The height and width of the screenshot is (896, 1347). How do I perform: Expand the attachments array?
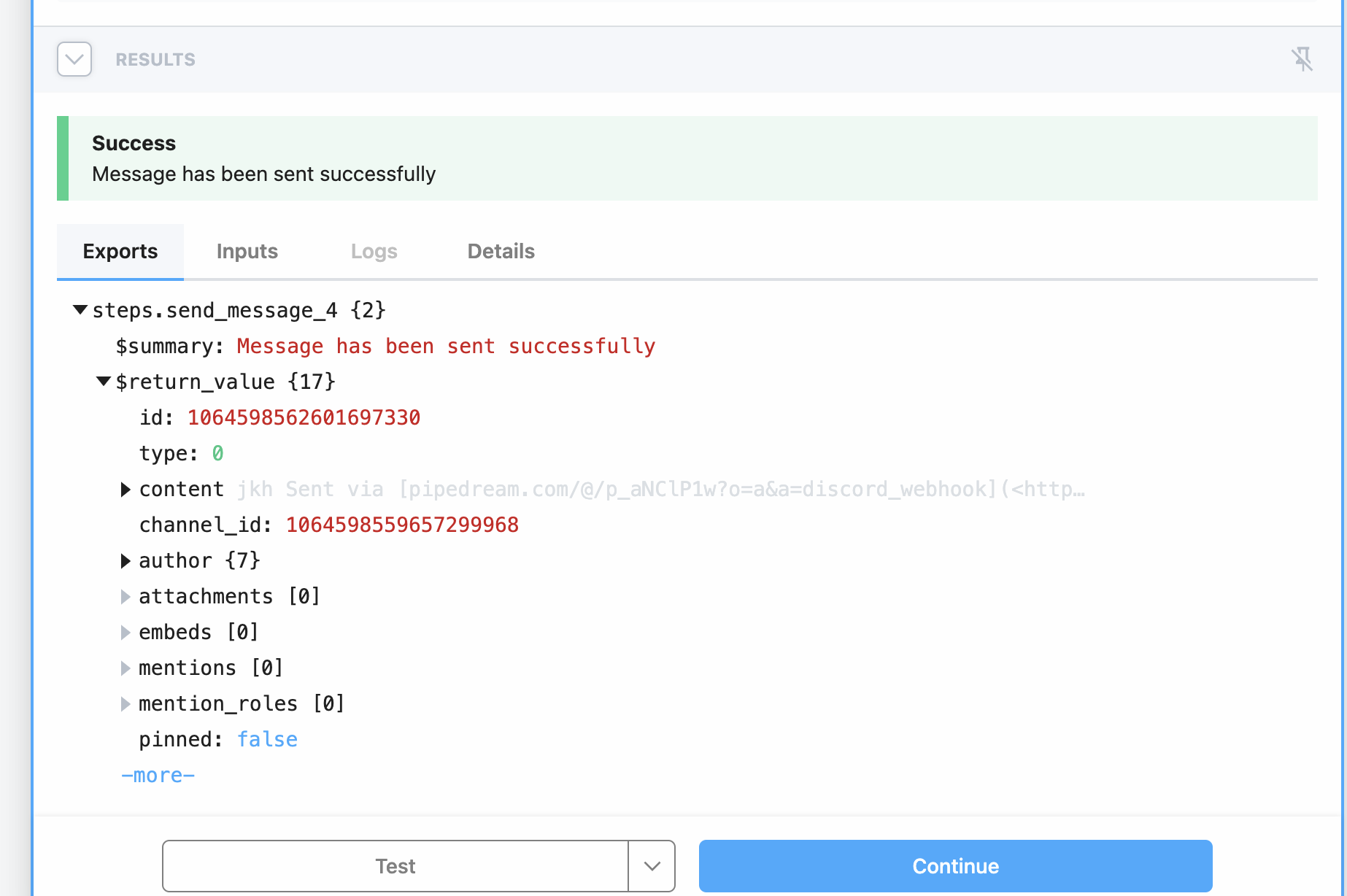tap(125, 596)
